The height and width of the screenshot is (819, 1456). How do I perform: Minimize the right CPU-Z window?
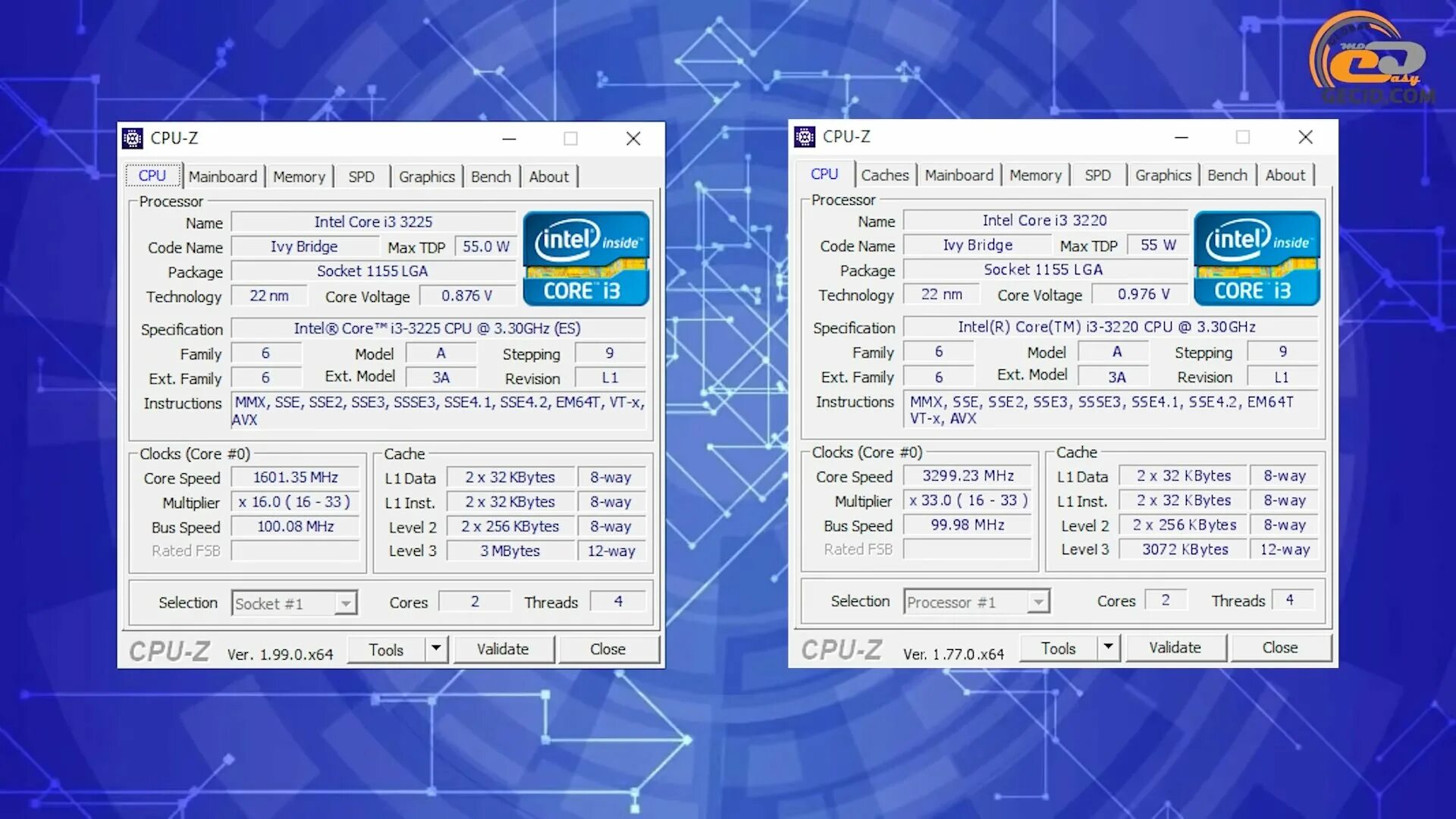coord(1181,137)
